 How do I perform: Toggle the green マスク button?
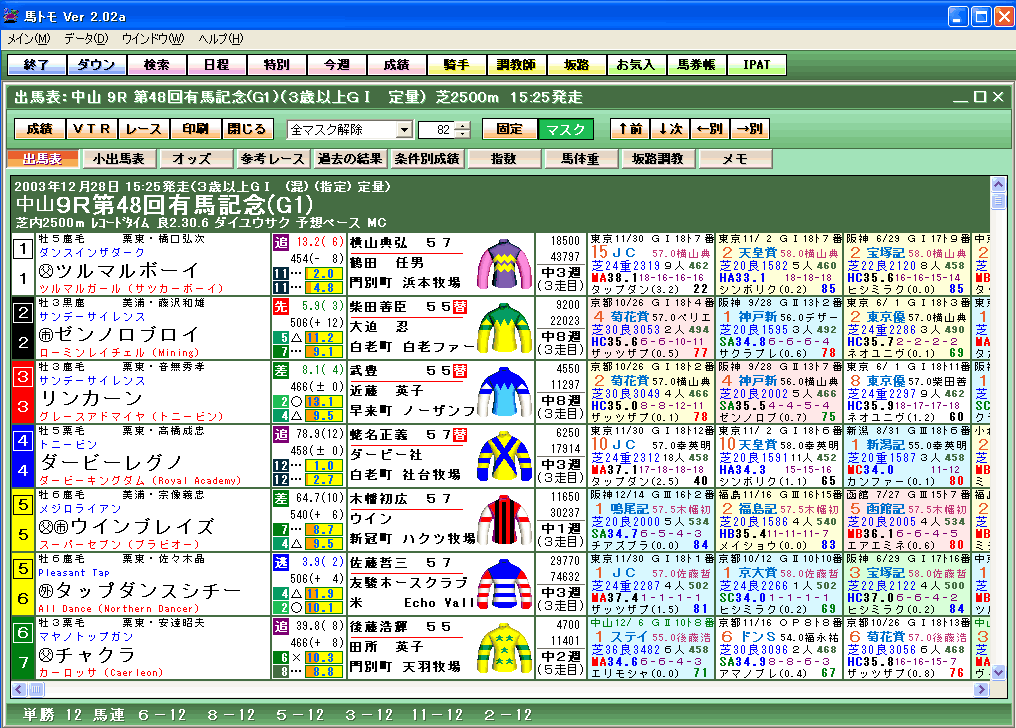click(565, 129)
